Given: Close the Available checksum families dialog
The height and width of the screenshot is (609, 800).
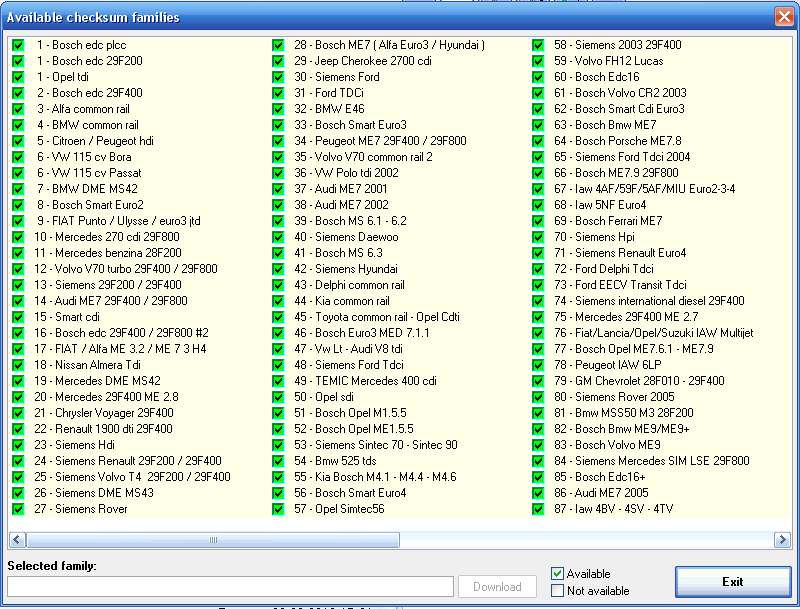Looking at the screenshot, I should point(784,17).
